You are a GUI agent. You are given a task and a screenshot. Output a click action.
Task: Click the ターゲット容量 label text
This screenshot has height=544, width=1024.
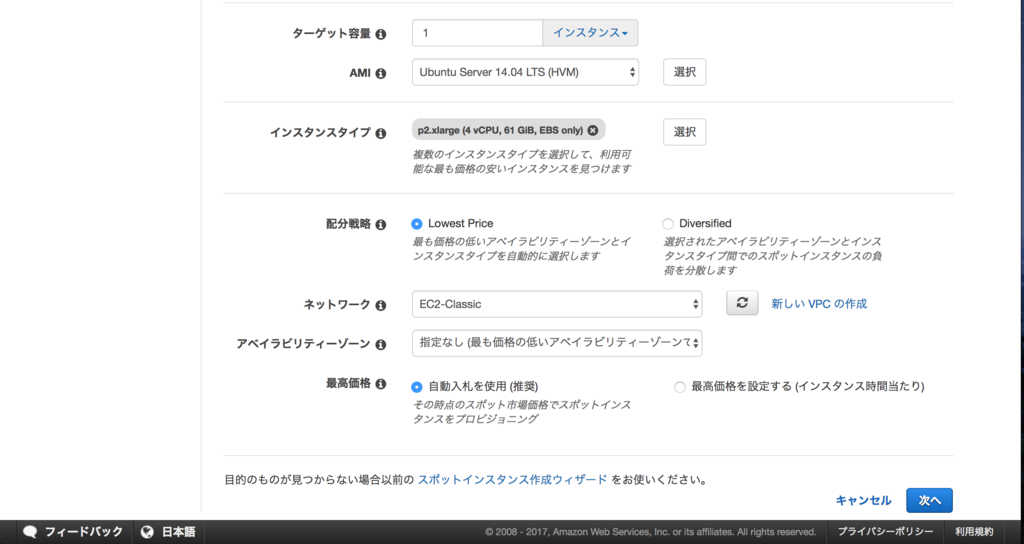[x=331, y=34]
